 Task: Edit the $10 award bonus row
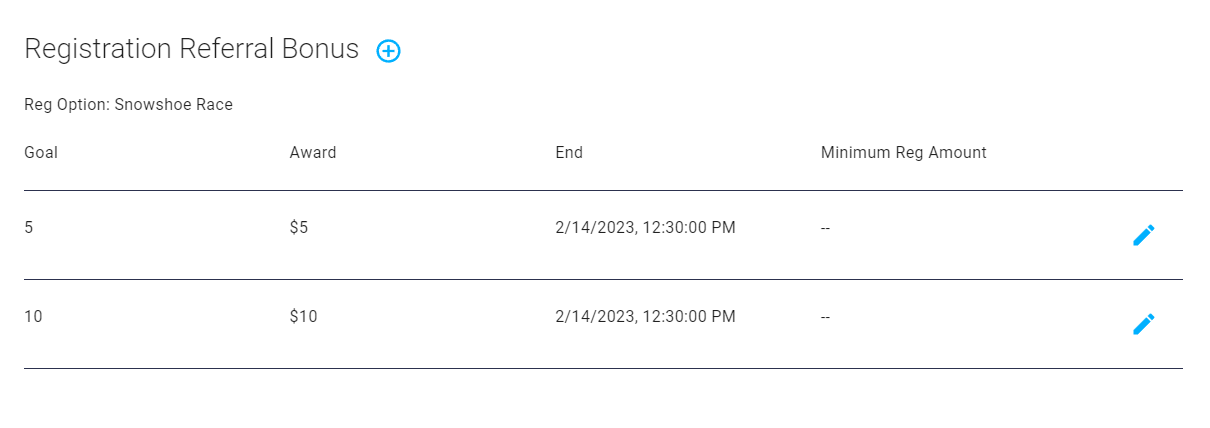click(1143, 324)
